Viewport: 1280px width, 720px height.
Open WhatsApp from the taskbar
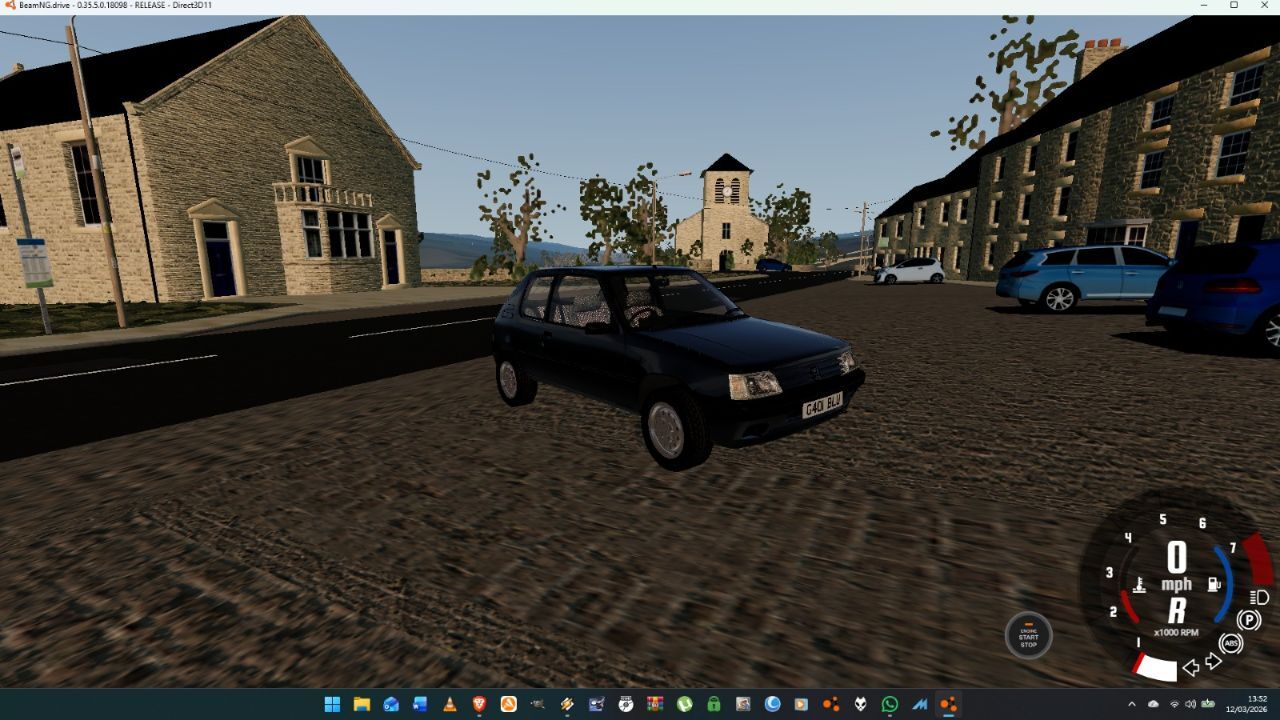(890, 704)
